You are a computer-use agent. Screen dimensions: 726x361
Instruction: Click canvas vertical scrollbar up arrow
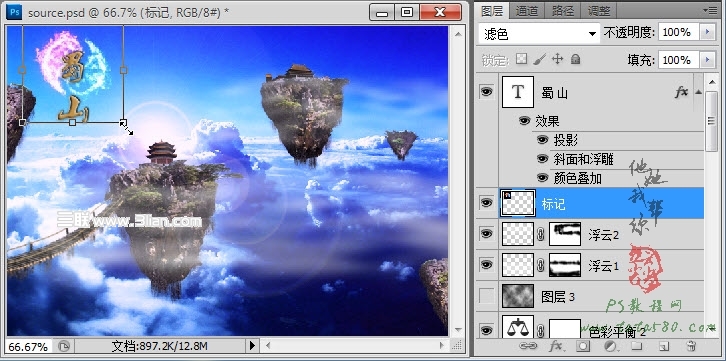[x=457, y=33]
